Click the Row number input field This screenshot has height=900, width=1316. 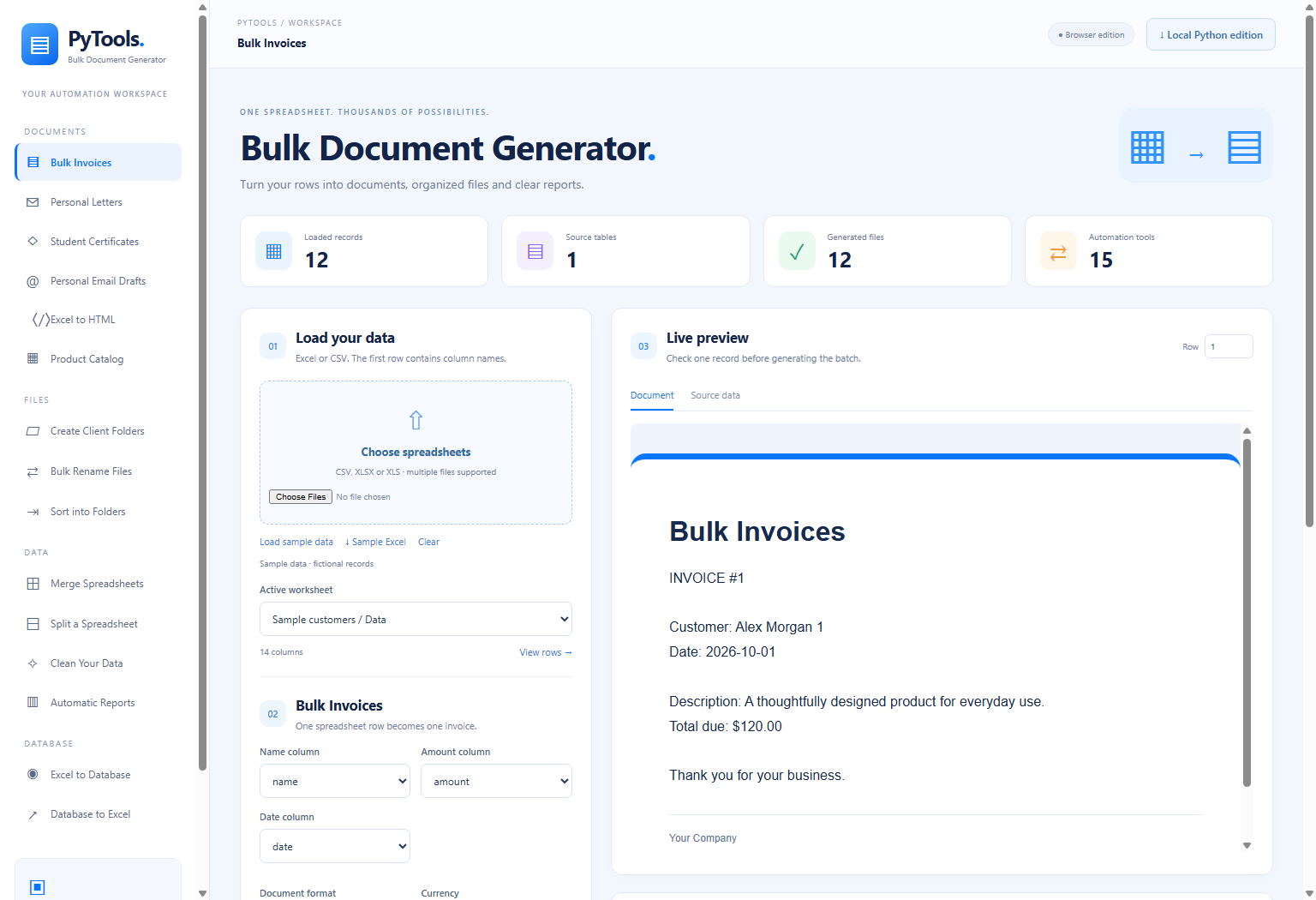coord(1229,346)
